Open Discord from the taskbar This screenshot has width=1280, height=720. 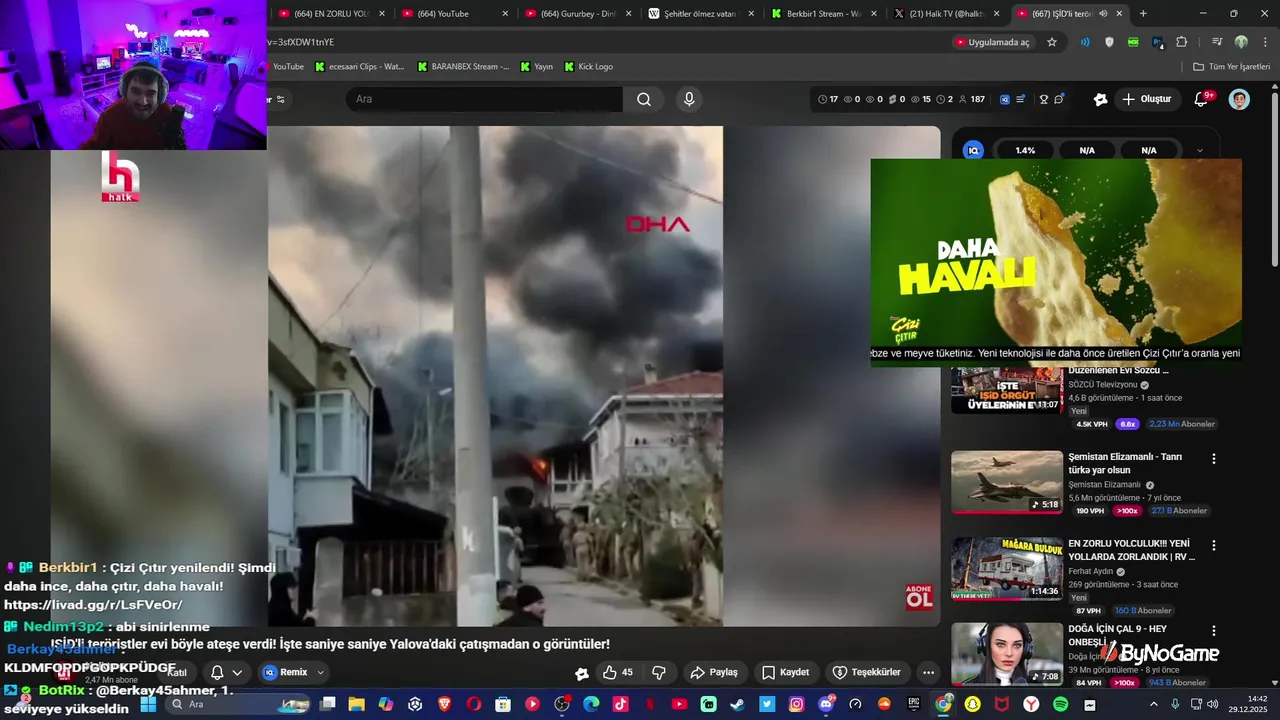point(826,704)
